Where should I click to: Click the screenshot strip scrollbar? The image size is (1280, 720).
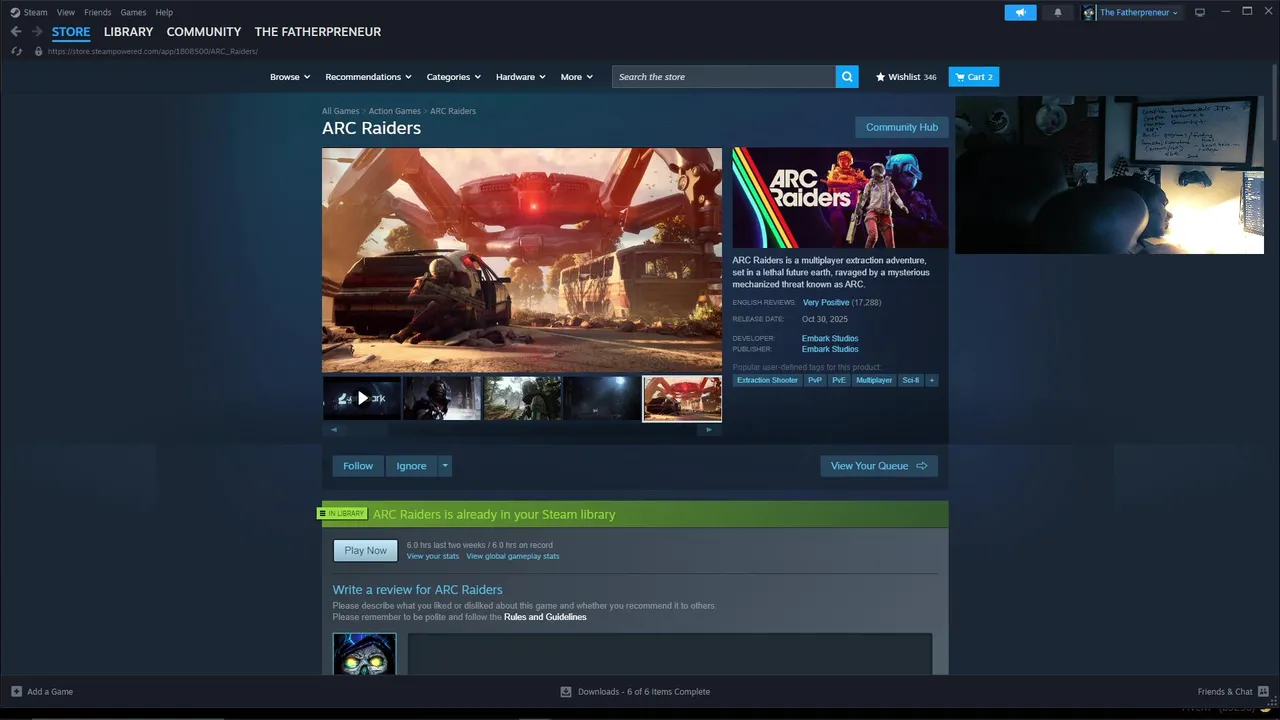click(522, 430)
